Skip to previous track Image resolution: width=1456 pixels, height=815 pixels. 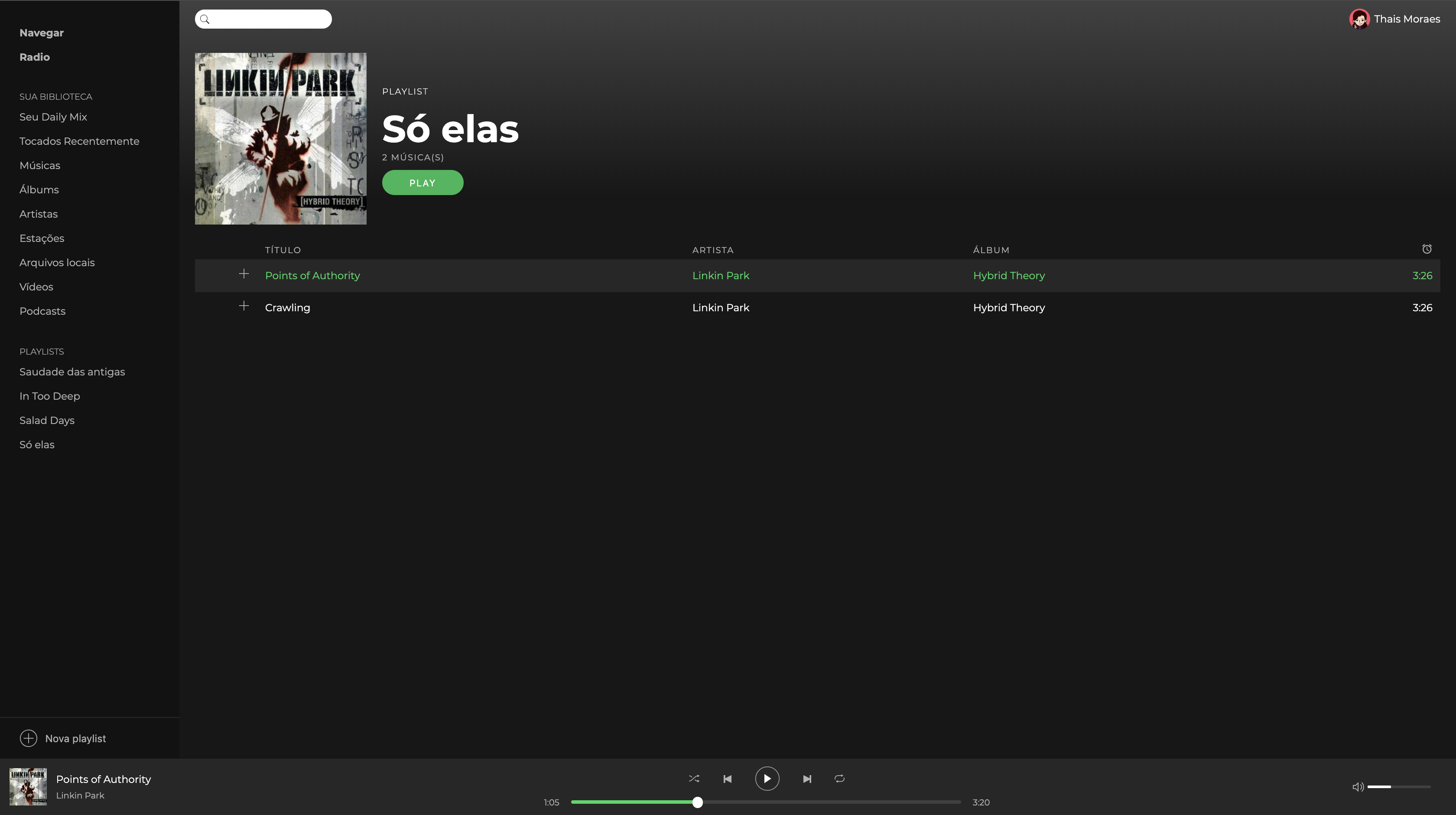(728, 779)
